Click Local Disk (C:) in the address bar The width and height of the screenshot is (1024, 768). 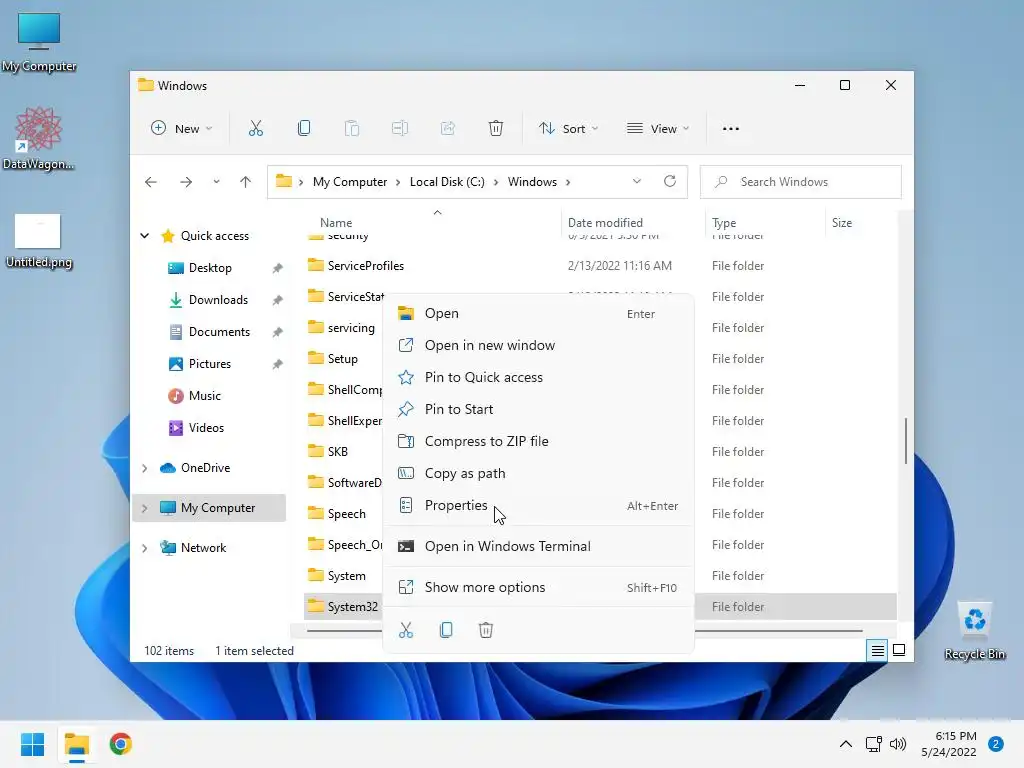click(x=447, y=182)
